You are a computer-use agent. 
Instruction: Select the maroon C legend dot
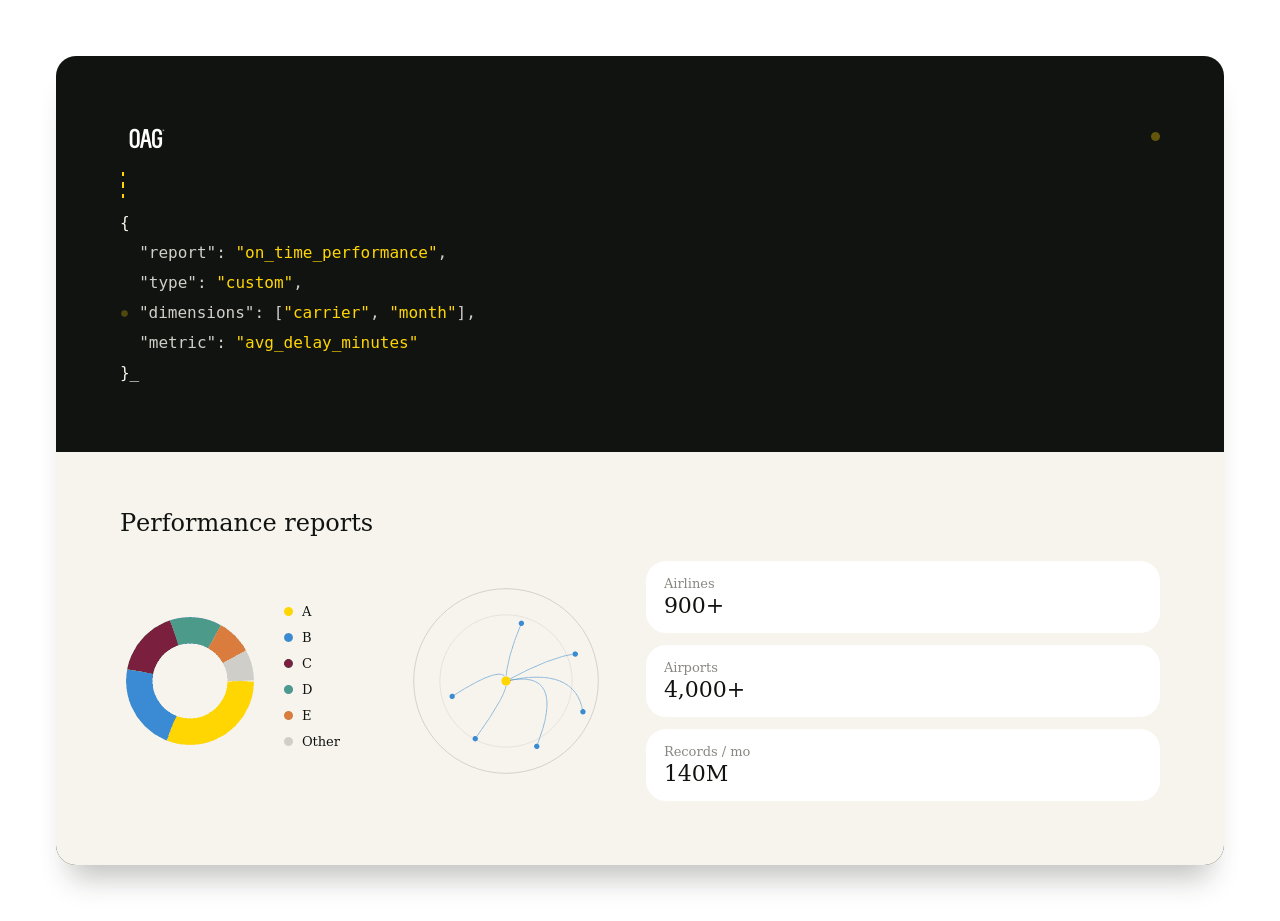point(288,663)
